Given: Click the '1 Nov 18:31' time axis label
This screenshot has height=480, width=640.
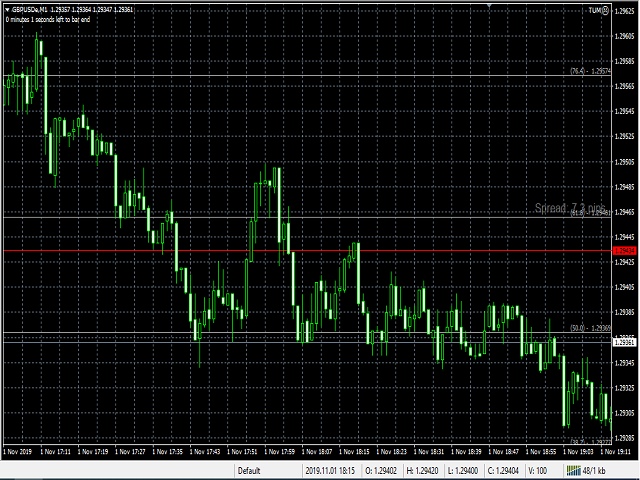Looking at the screenshot, I should coord(429,452).
